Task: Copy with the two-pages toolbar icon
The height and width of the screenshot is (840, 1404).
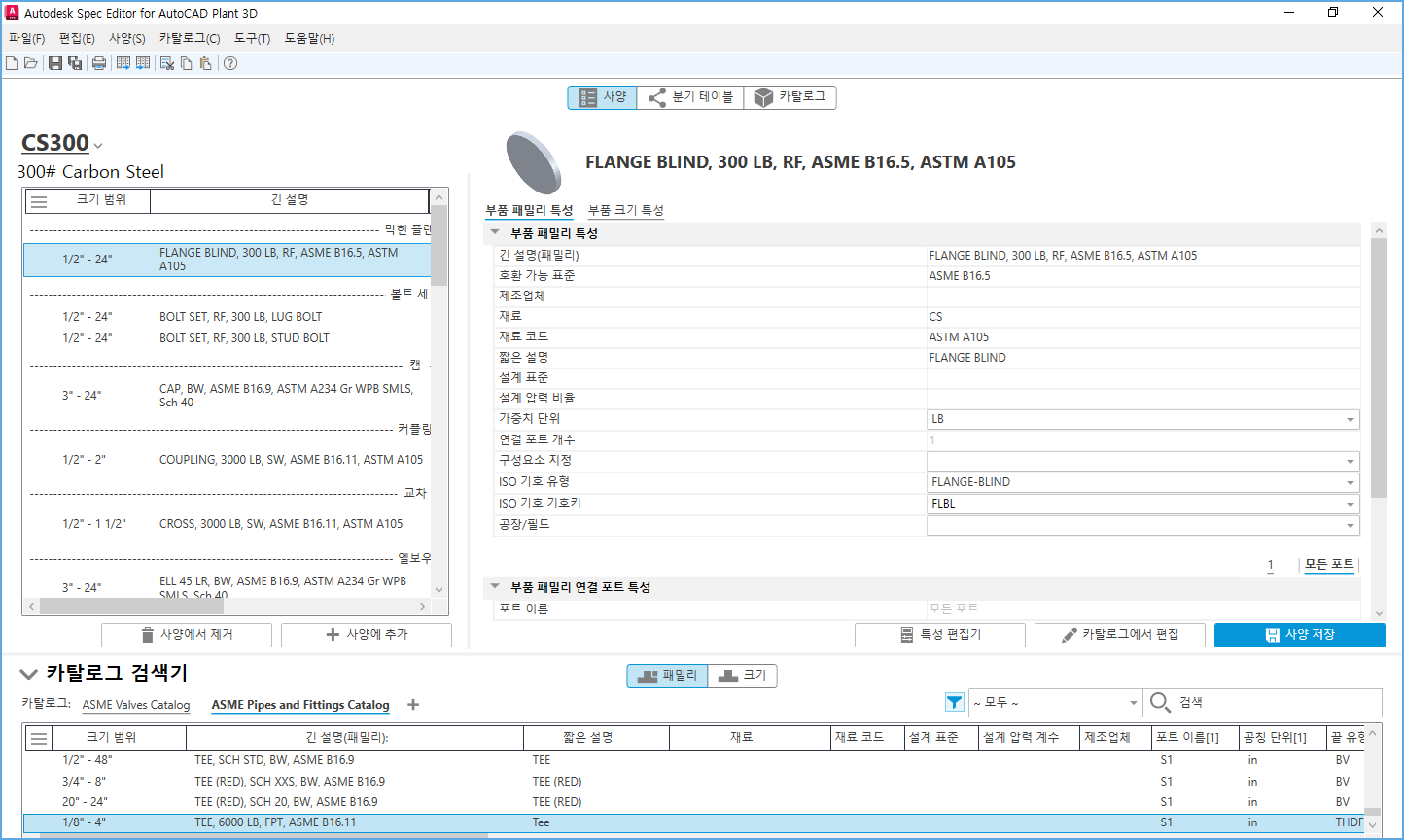Action: (187, 63)
